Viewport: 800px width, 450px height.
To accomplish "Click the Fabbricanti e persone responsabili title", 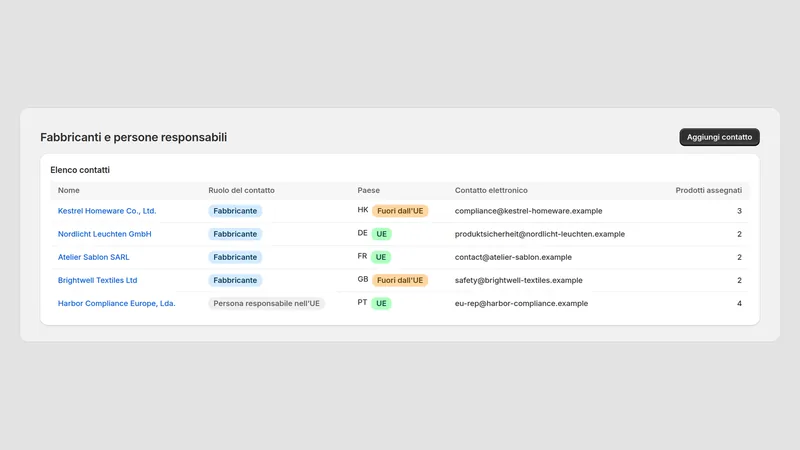I will pyautogui.click(x=134, y=137).
